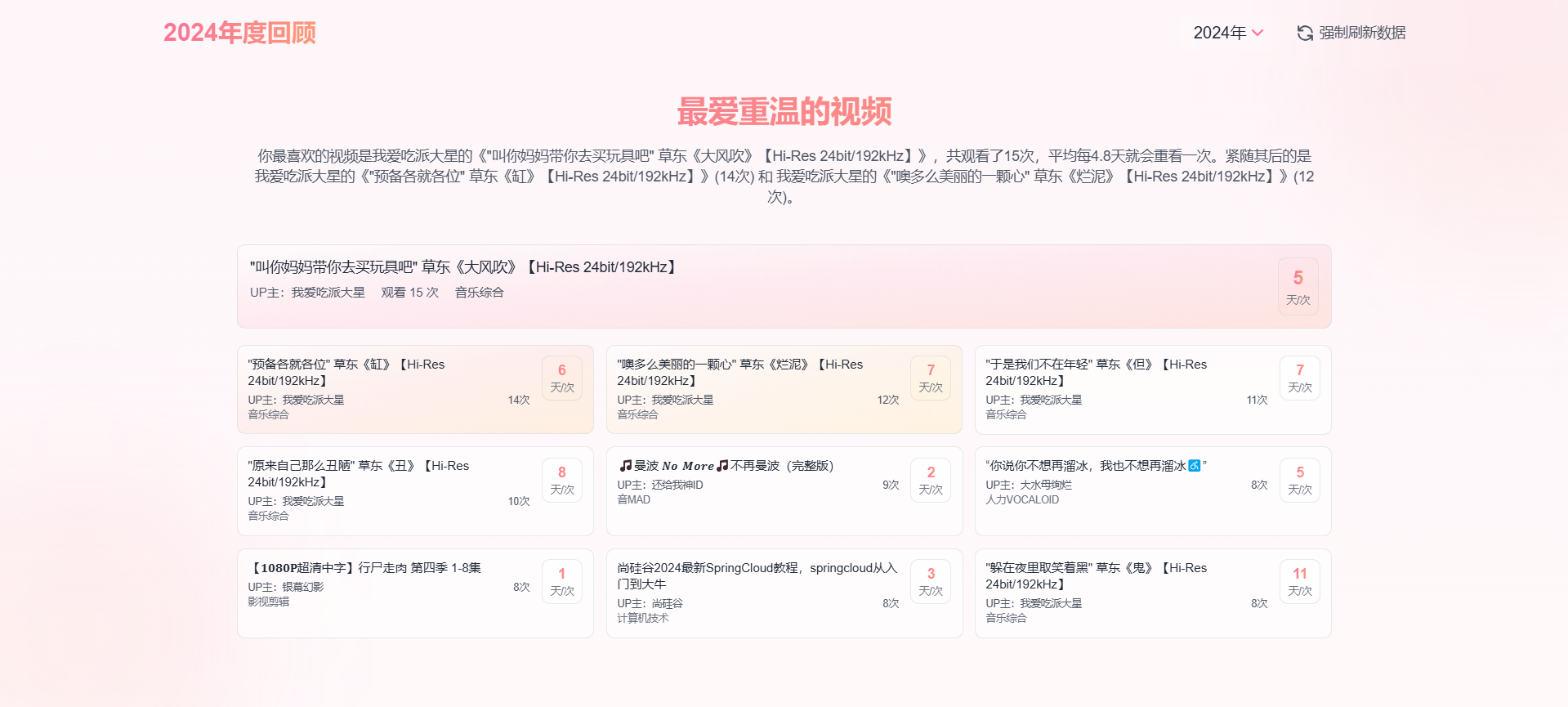The width and height of the screenshot is (1568, 707).
Task: Click the 5 天/次 badge on top video
Action: pyautogui.click(x=1298, y=287)
